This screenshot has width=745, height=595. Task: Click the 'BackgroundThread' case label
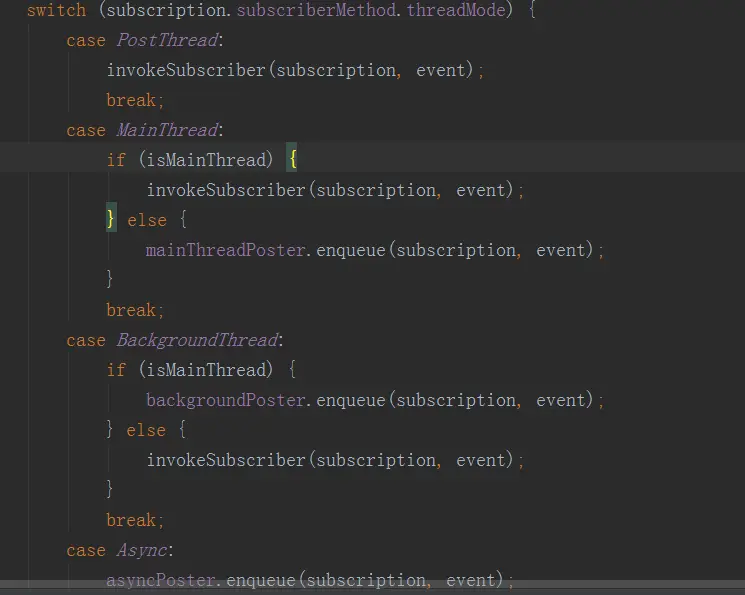pyautogui.click(x=197, y=340)
